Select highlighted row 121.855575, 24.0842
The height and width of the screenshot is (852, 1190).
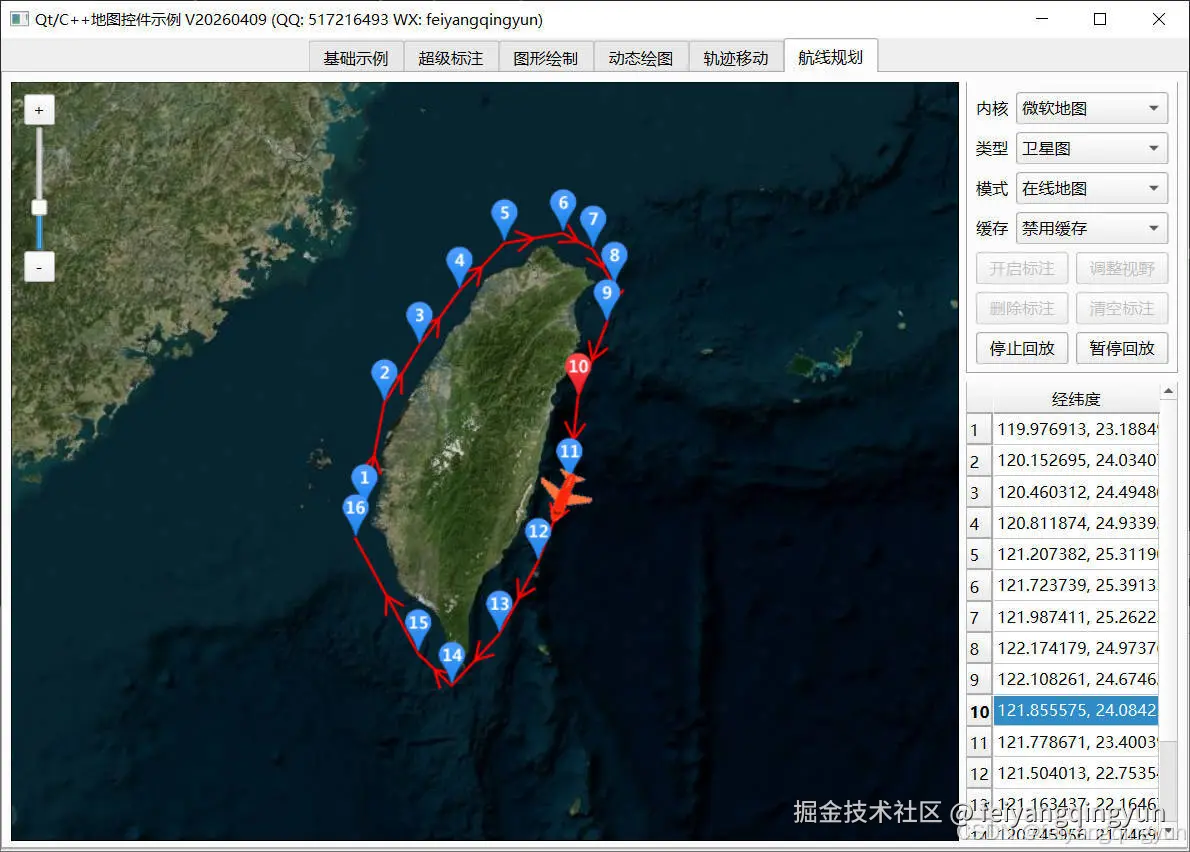pos(1075,711)
